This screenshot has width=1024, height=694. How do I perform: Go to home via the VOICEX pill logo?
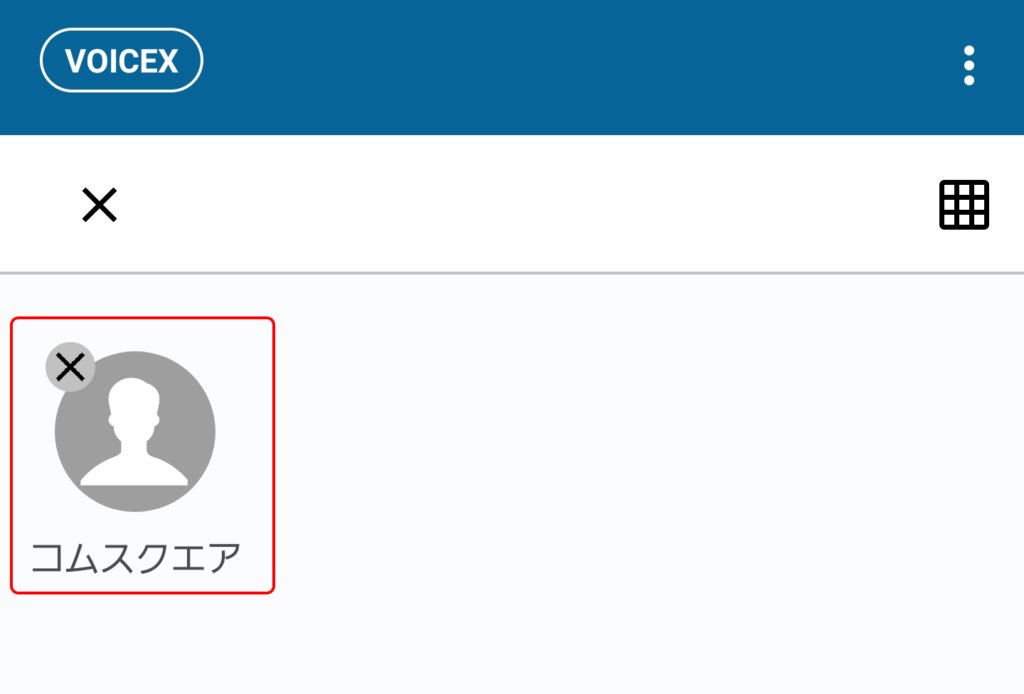(121, 61)
